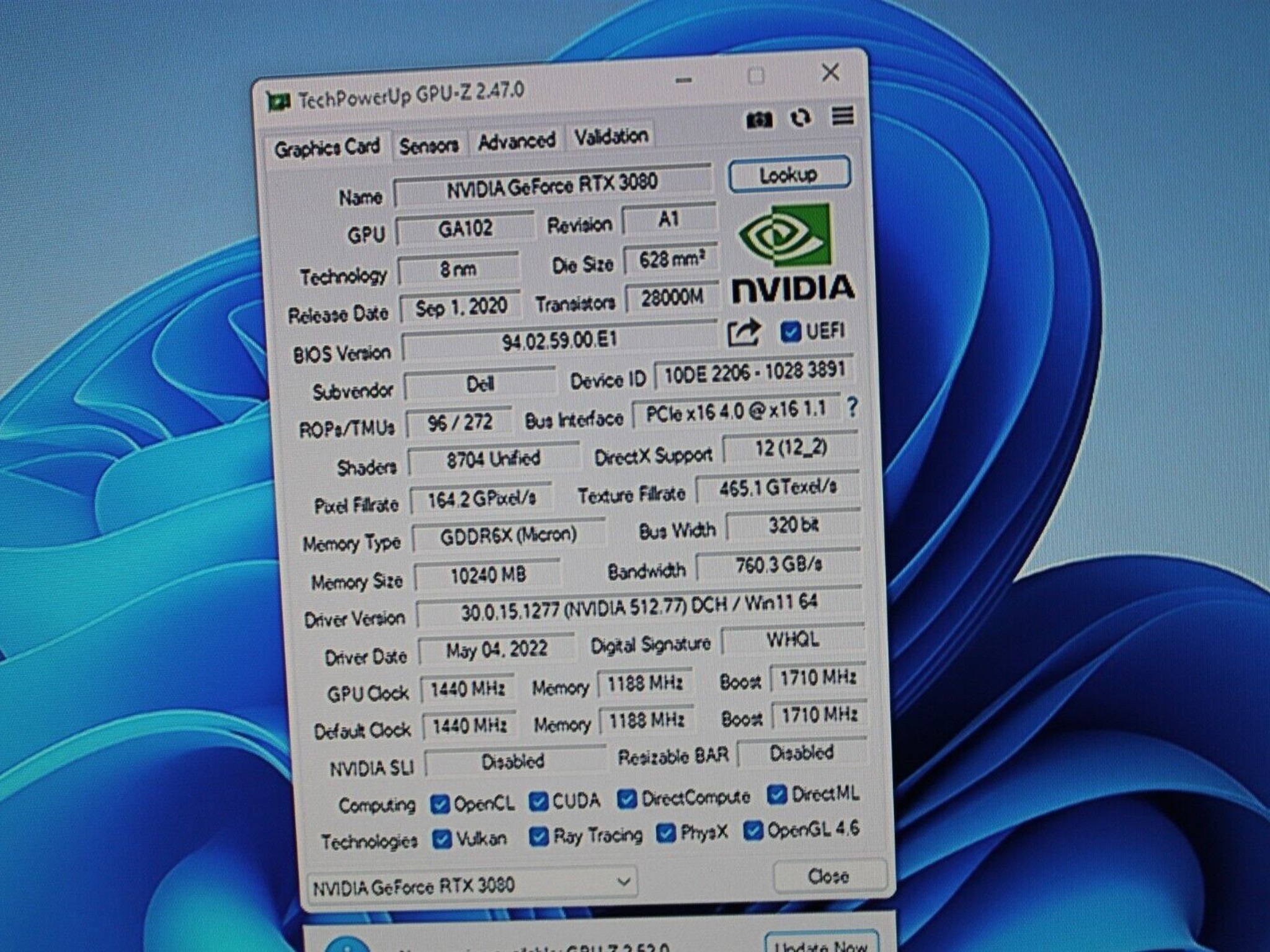Viewport: 1270px width, 952px height.
Task: Toggle the CUDA checkbox
Action: 538,801
